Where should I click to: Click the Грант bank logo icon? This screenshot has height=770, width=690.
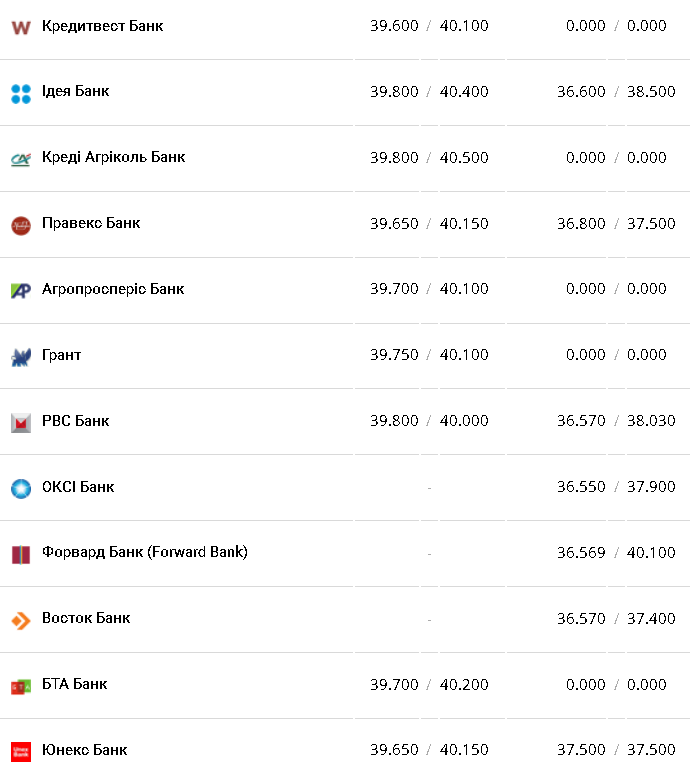click(21, 356)
